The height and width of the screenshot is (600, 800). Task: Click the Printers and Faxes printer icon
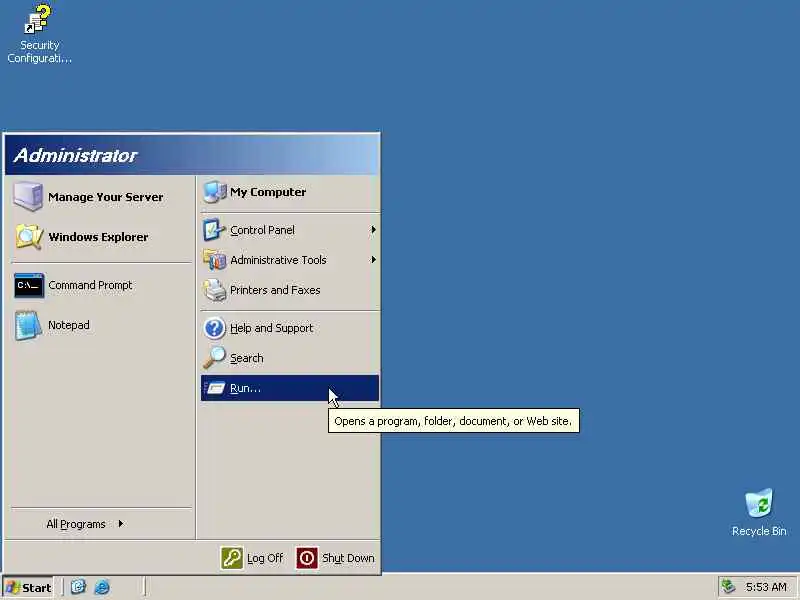click(214, 290)
